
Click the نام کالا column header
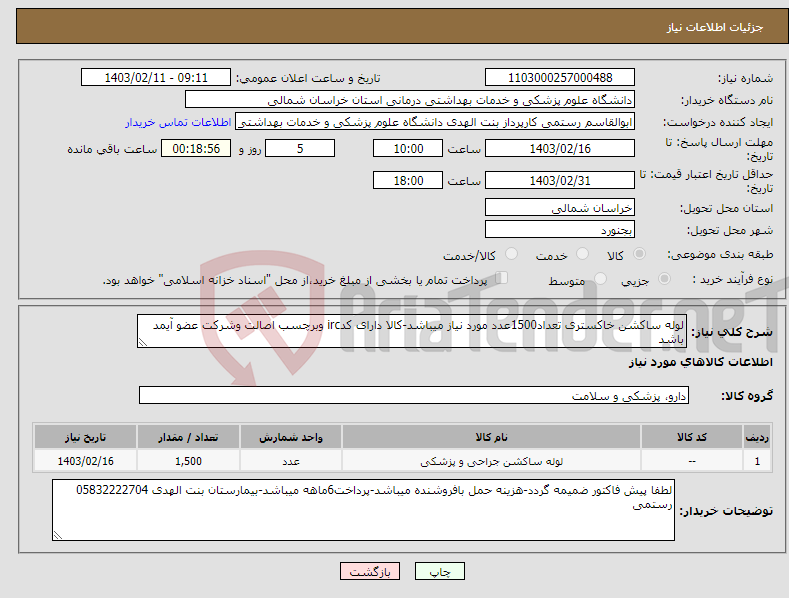click(491, 437)
